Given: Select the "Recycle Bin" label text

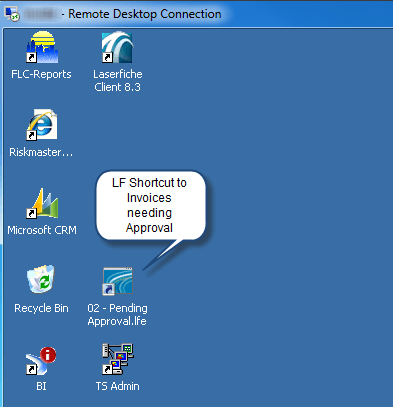Looking at the screenshot, I should pos(41,308).
